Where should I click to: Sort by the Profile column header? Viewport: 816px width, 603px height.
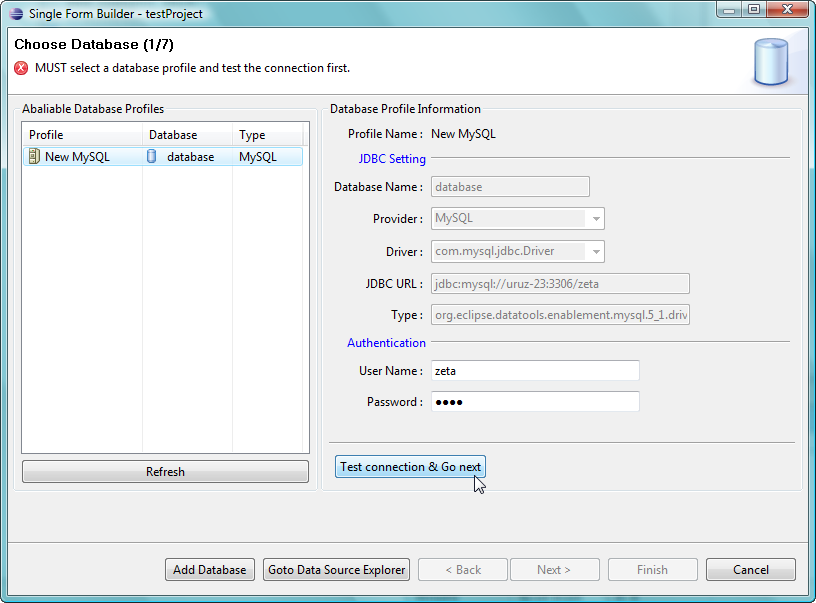pyautogui.click(x=80, y=135)
